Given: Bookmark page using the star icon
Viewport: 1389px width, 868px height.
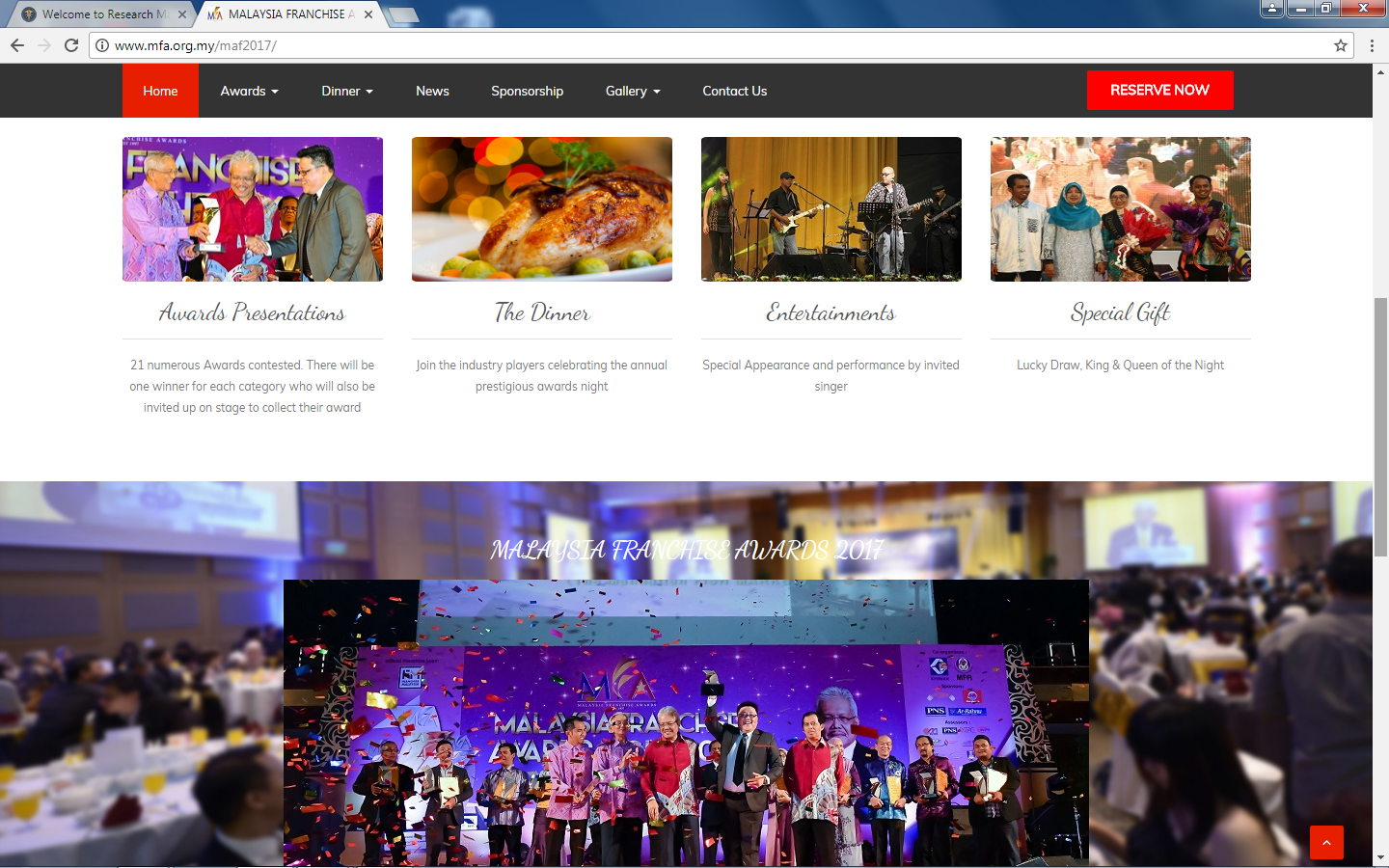Looking at the screenshot, I should (x=1341, y=45).
